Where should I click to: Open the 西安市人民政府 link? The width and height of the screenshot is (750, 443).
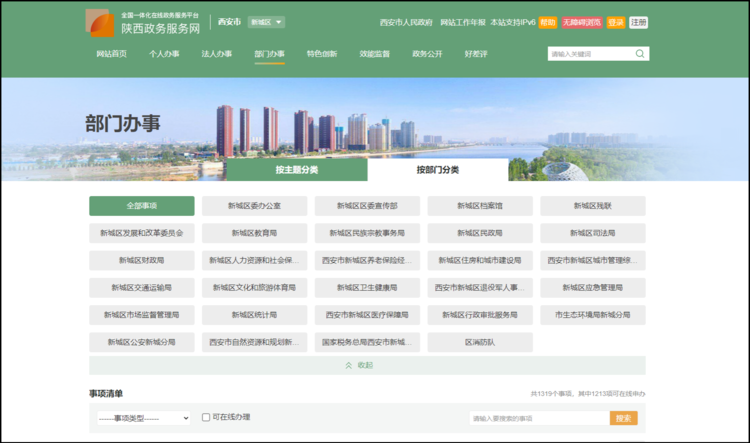click(x=407, y=22)
